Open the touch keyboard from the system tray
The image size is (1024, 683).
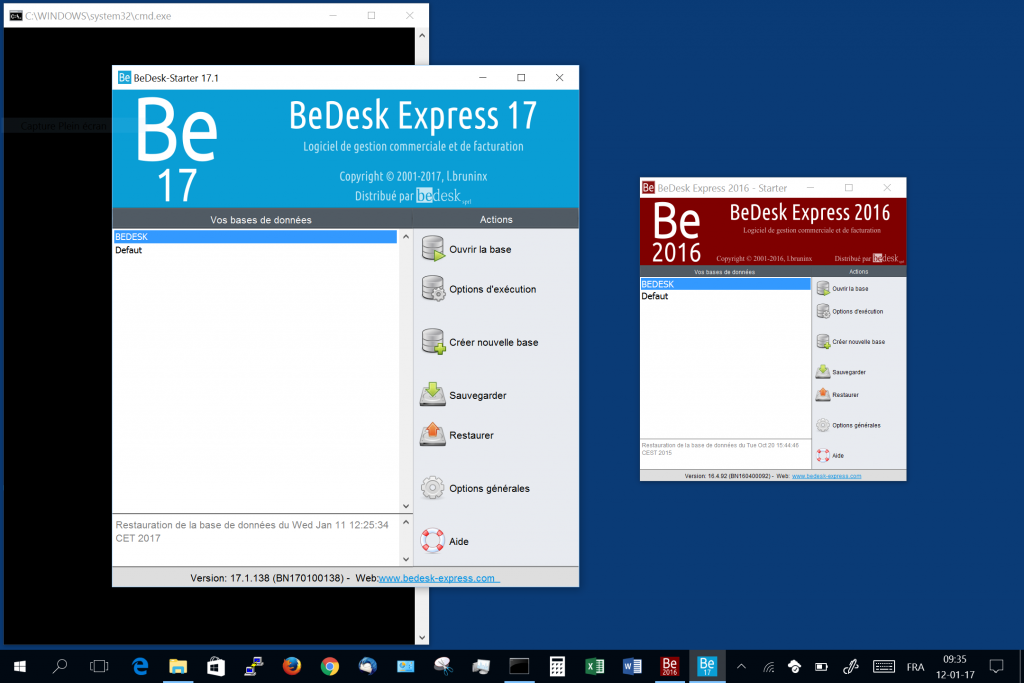point(884,666)
